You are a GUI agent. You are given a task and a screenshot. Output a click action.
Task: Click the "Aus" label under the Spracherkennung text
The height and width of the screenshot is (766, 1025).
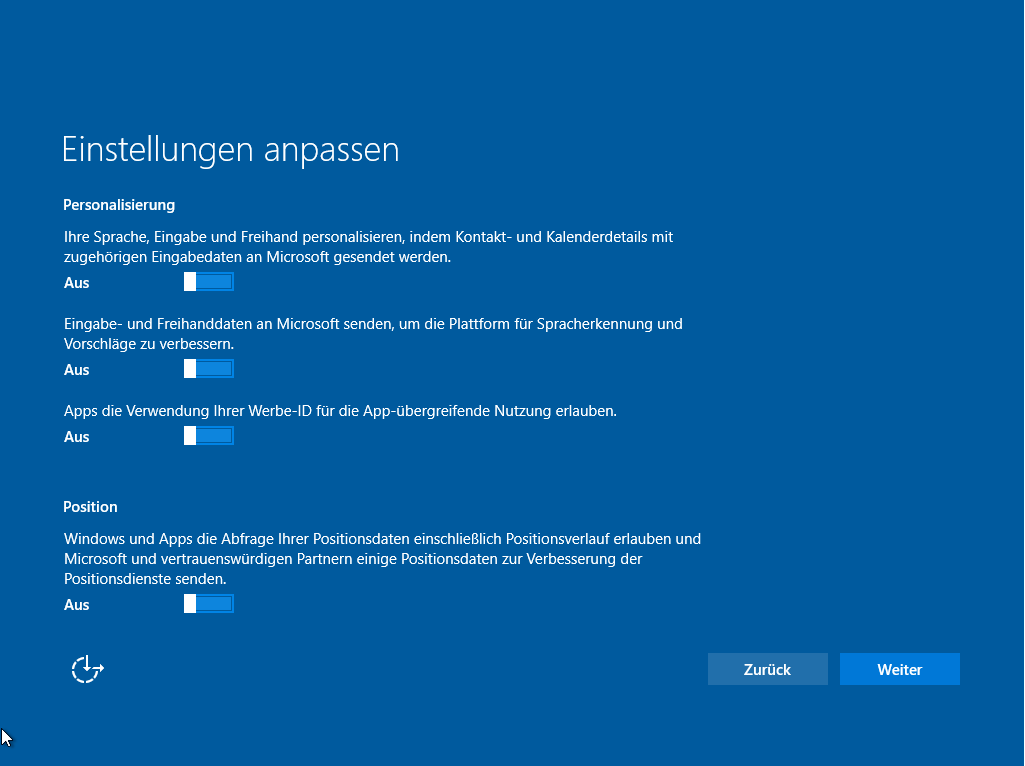click(77, 370)
